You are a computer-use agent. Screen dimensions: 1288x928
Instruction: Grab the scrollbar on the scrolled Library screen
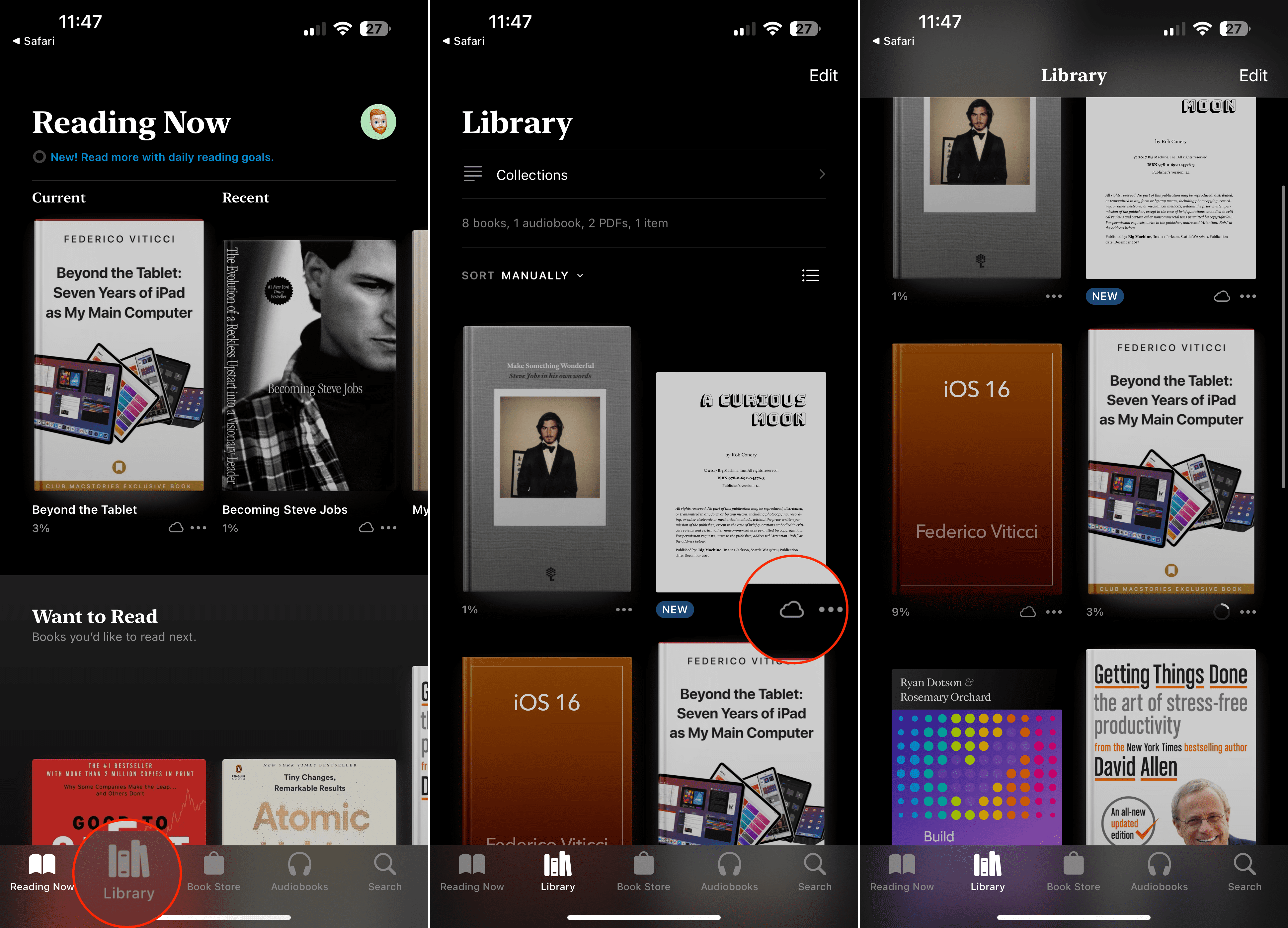[1283, 336]
